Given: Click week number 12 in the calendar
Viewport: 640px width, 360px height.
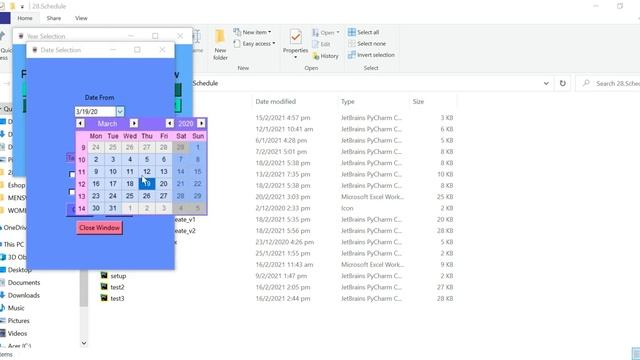Looking at the screenshot, I should point(82,184).
